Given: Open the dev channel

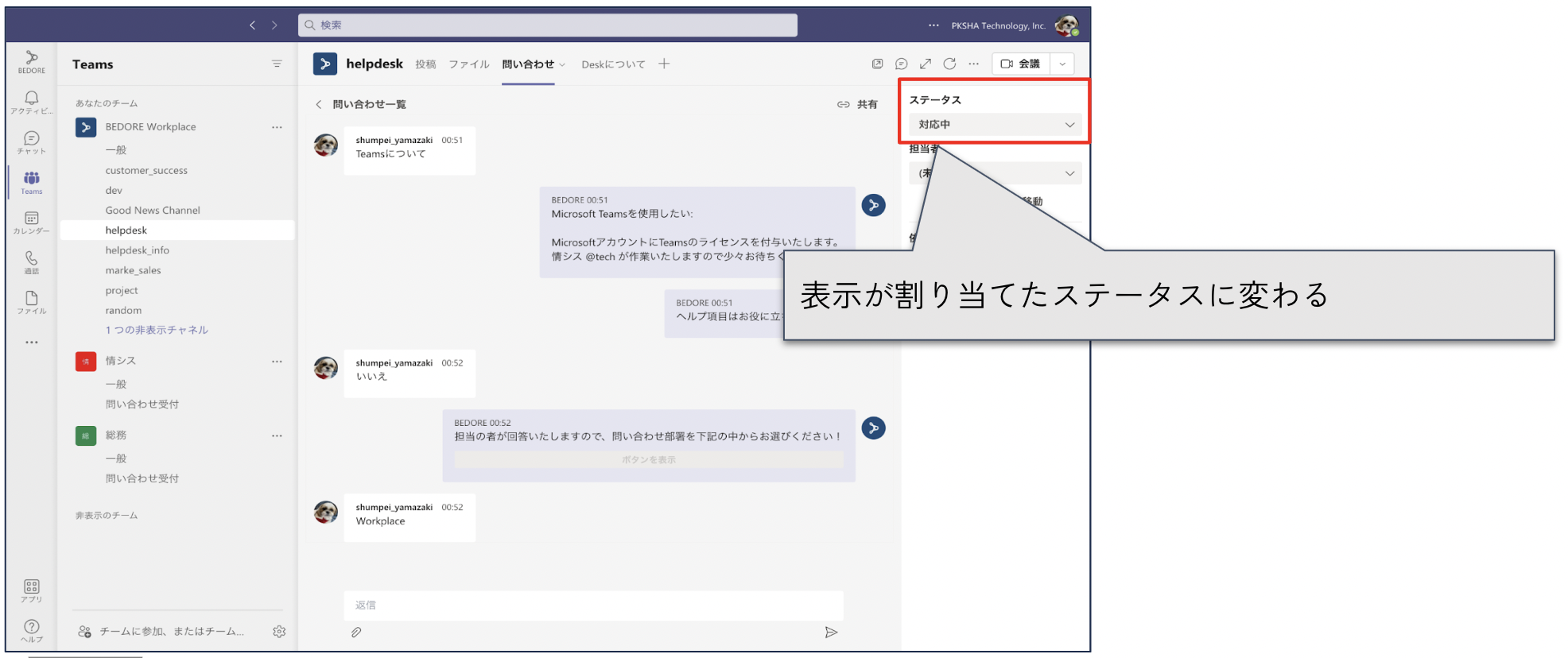Looking at the screenshot, I should 114,191.
